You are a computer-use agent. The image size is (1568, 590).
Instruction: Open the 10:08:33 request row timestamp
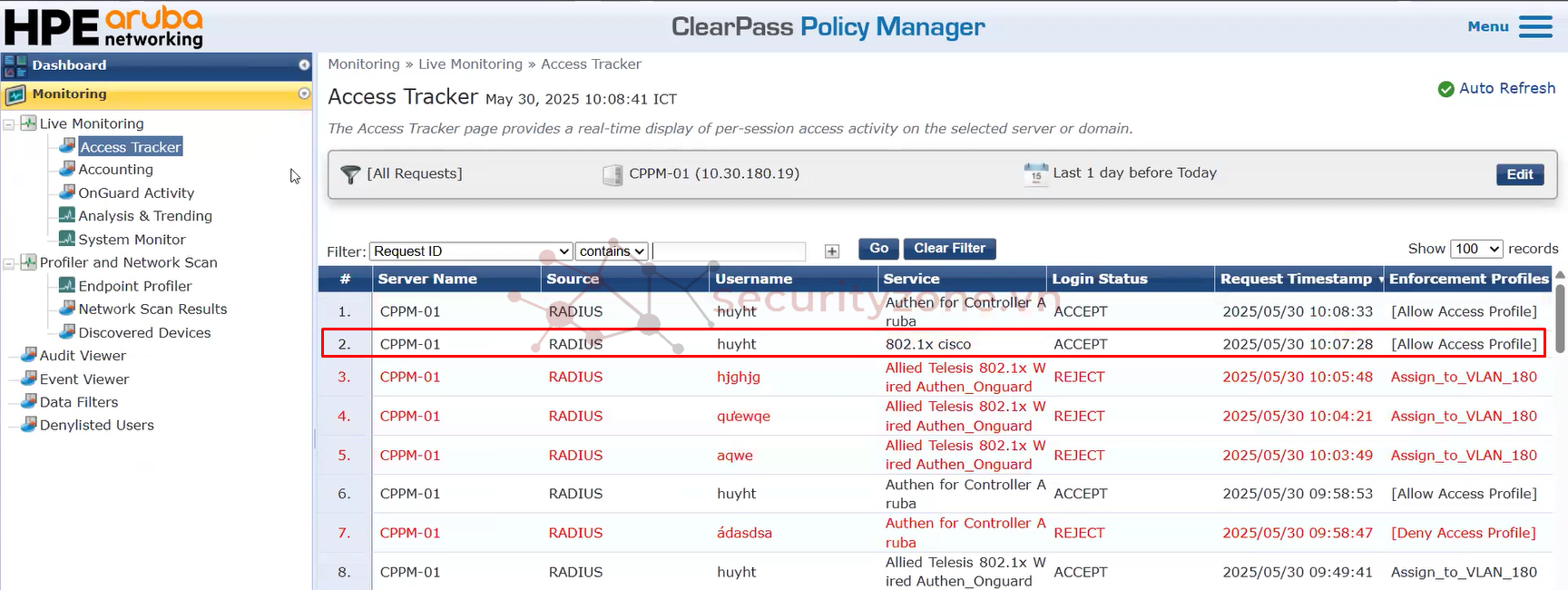[x=1298, y=311]
